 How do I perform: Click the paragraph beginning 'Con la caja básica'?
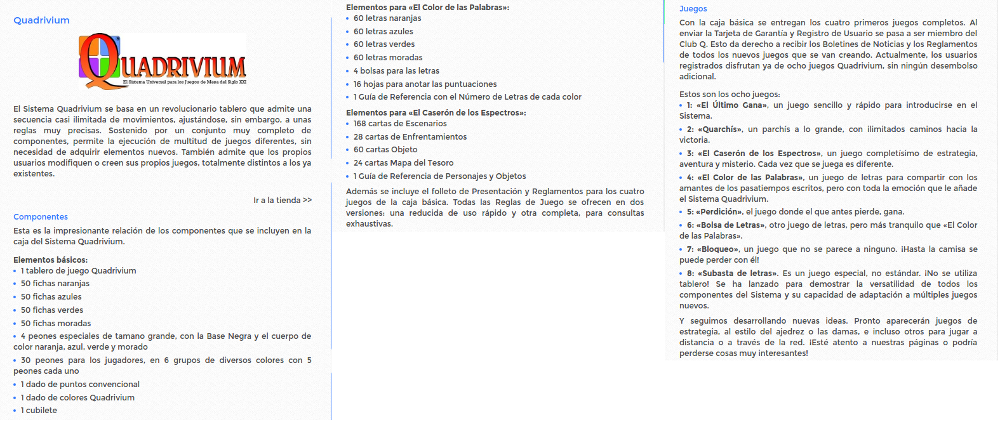tap(828, 49)
